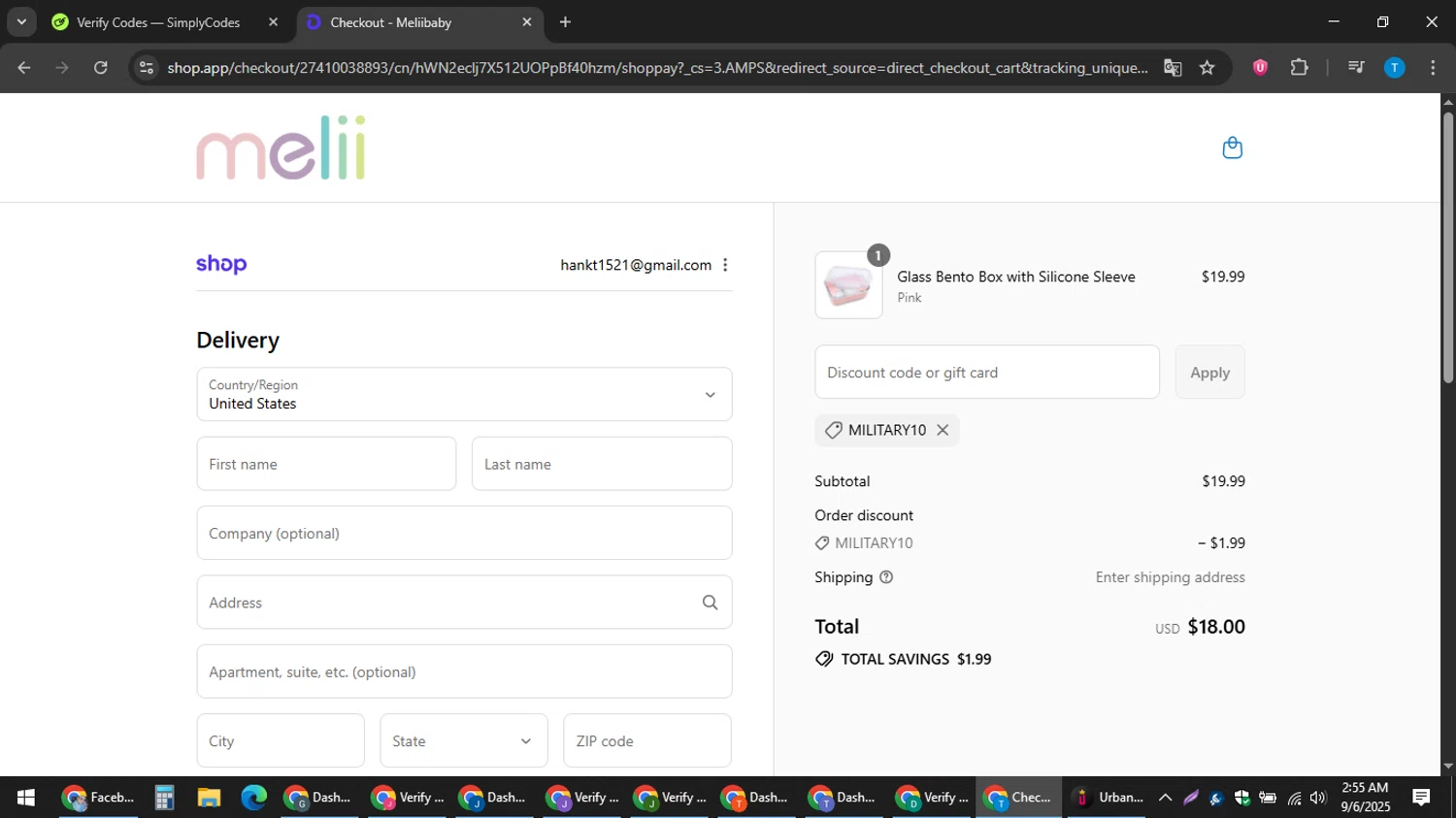This screenshot has width=1456, height=818.
Task: Open the translate page icon
Action: pyautogui.click(x=1173, y=68)
